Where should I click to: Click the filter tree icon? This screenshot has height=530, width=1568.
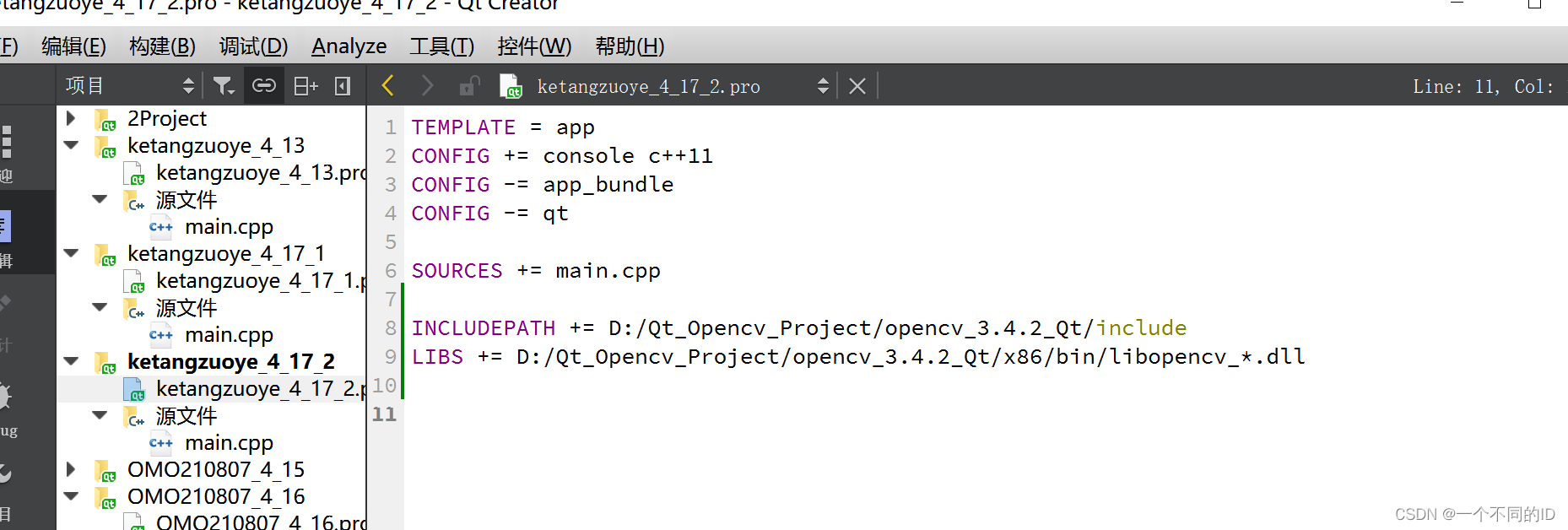[223, 85]
